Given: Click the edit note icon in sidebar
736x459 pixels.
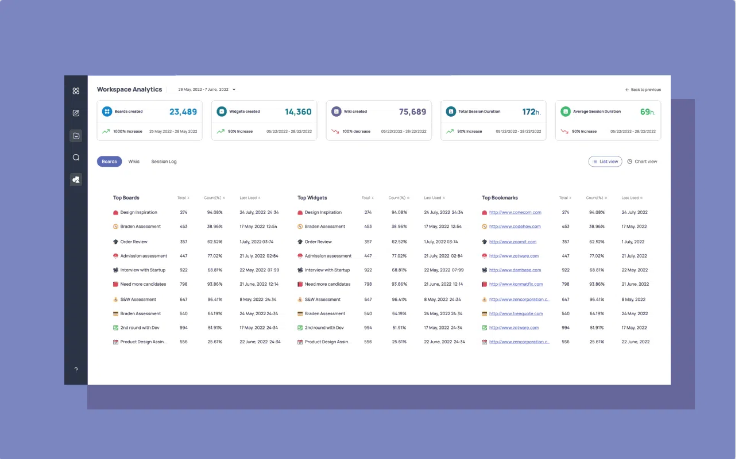Looking at the screenshot, I should pos(76,113).
